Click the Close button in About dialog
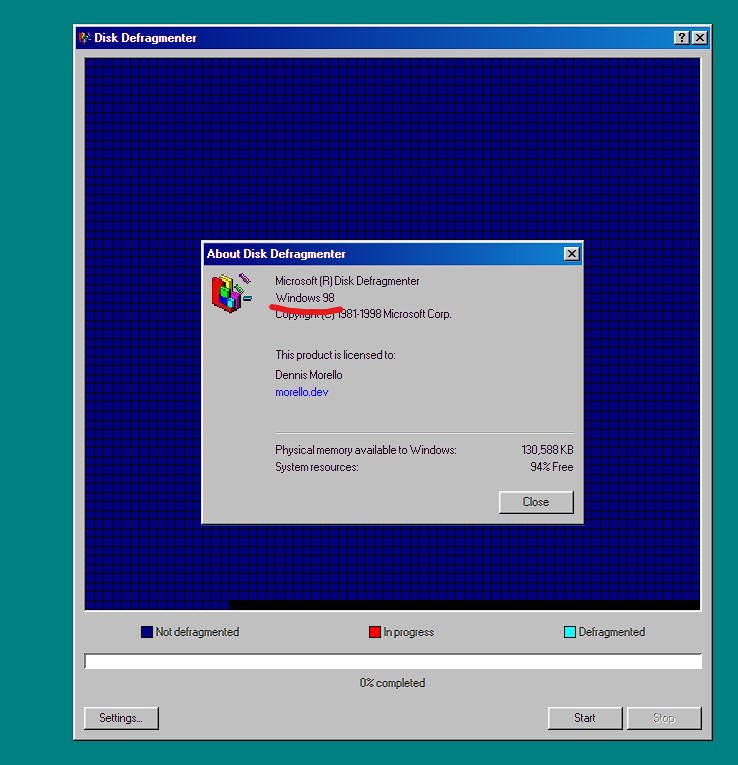Viewport: 738px width, 765px height. [536, 502]
